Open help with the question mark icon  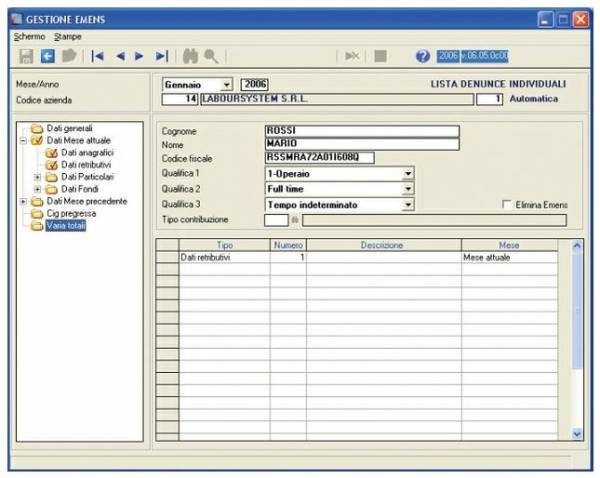[422, 56]
